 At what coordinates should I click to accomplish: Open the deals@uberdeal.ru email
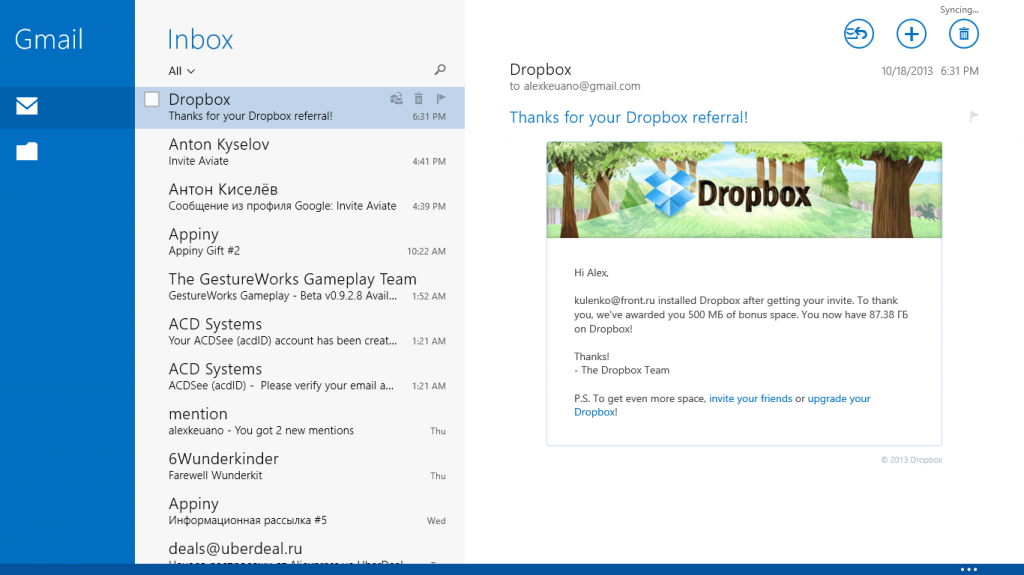coord(300,550)
